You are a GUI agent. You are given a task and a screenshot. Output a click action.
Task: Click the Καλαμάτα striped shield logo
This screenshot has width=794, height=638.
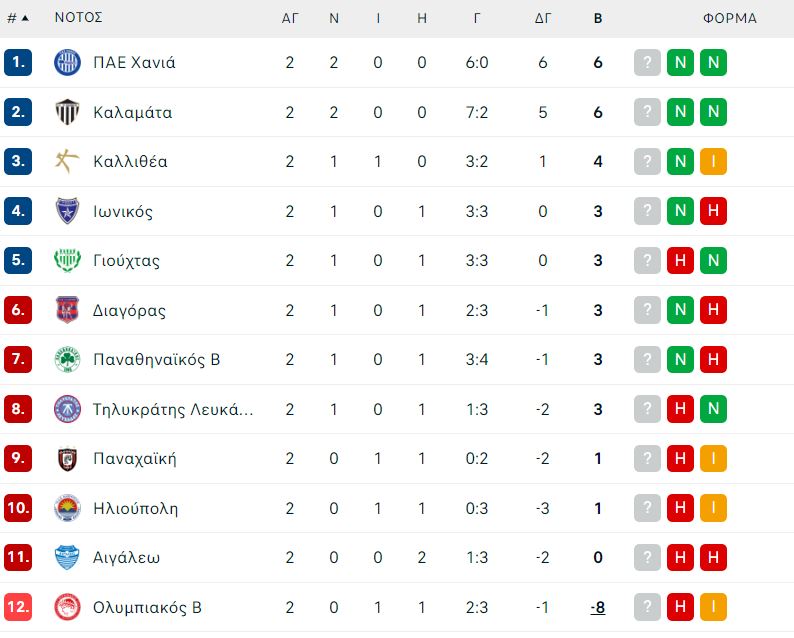[x=67, y=112]
